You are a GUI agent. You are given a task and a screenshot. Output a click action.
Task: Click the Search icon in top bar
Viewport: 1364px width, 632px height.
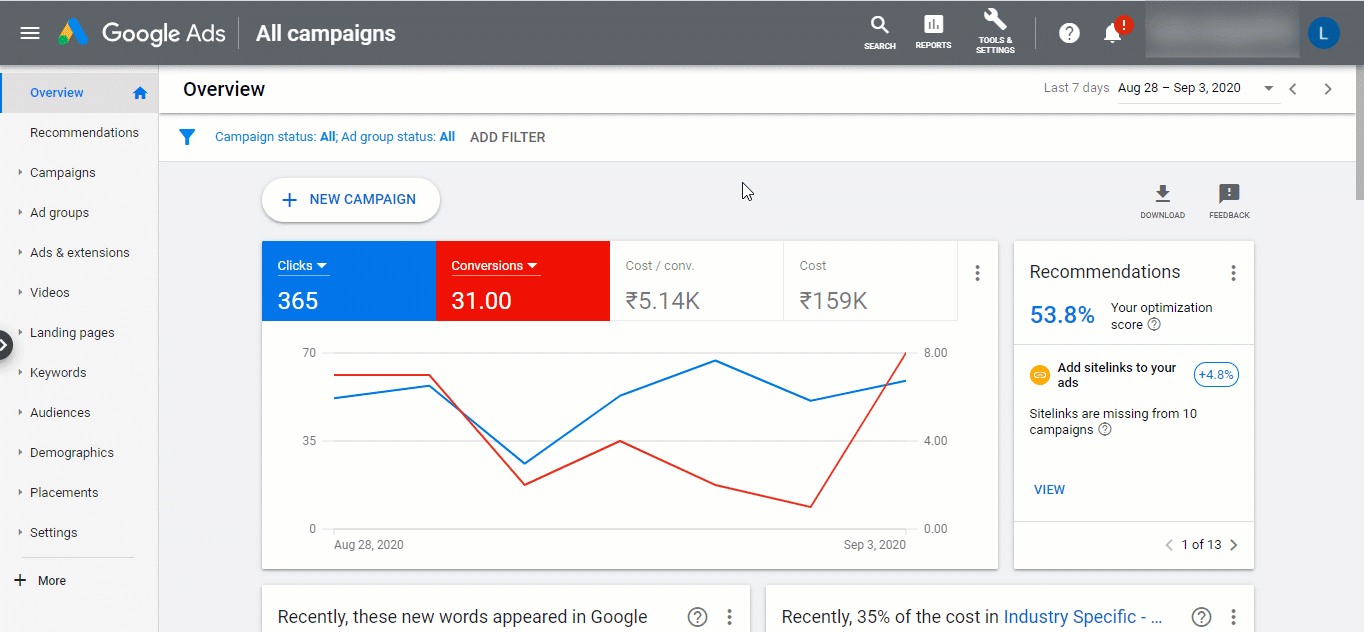point(879,30)
